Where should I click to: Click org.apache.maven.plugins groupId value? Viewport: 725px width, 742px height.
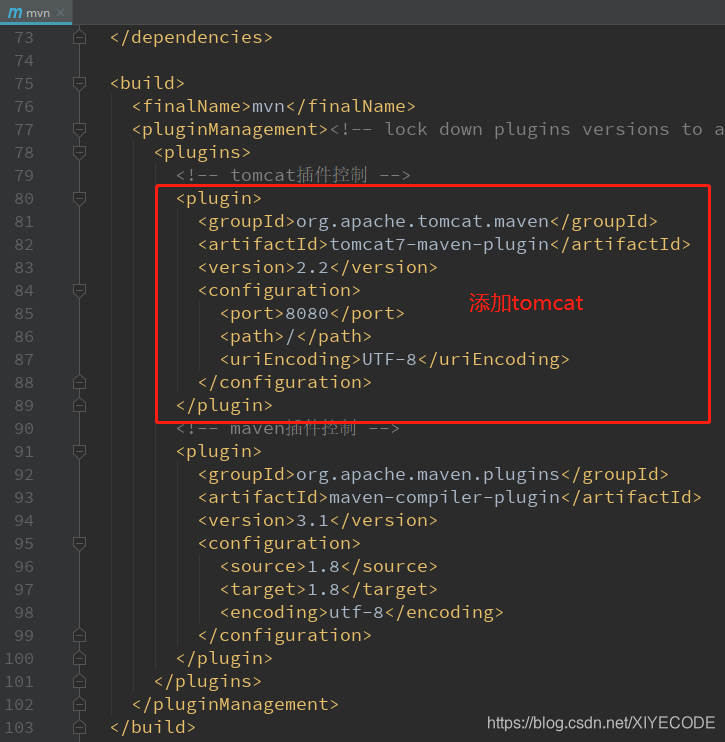(428, 475)
